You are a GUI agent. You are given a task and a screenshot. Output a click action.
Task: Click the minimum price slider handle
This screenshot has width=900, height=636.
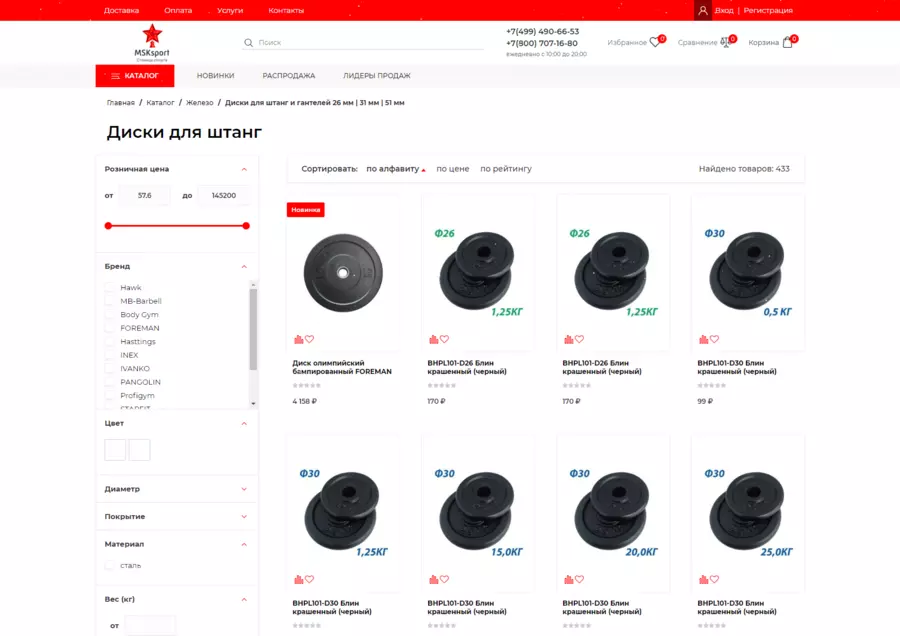click(108, 226)
